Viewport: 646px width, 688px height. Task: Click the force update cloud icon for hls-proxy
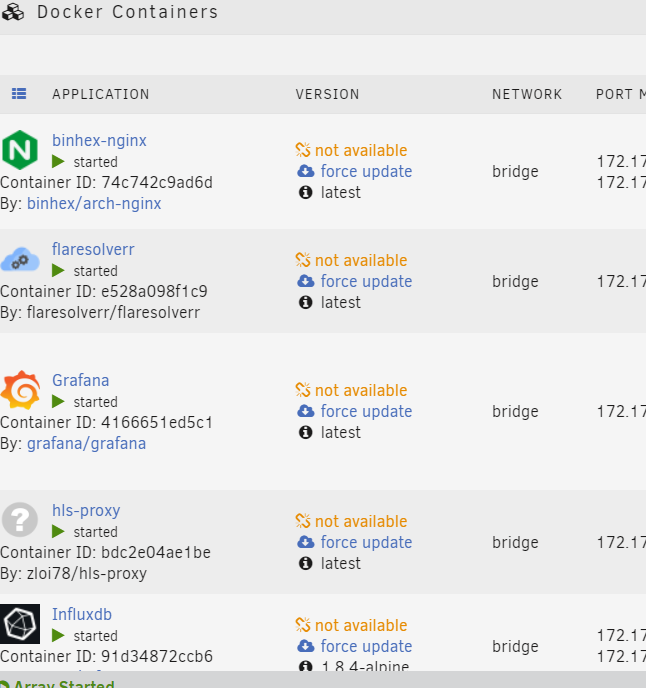coord(306,542)
